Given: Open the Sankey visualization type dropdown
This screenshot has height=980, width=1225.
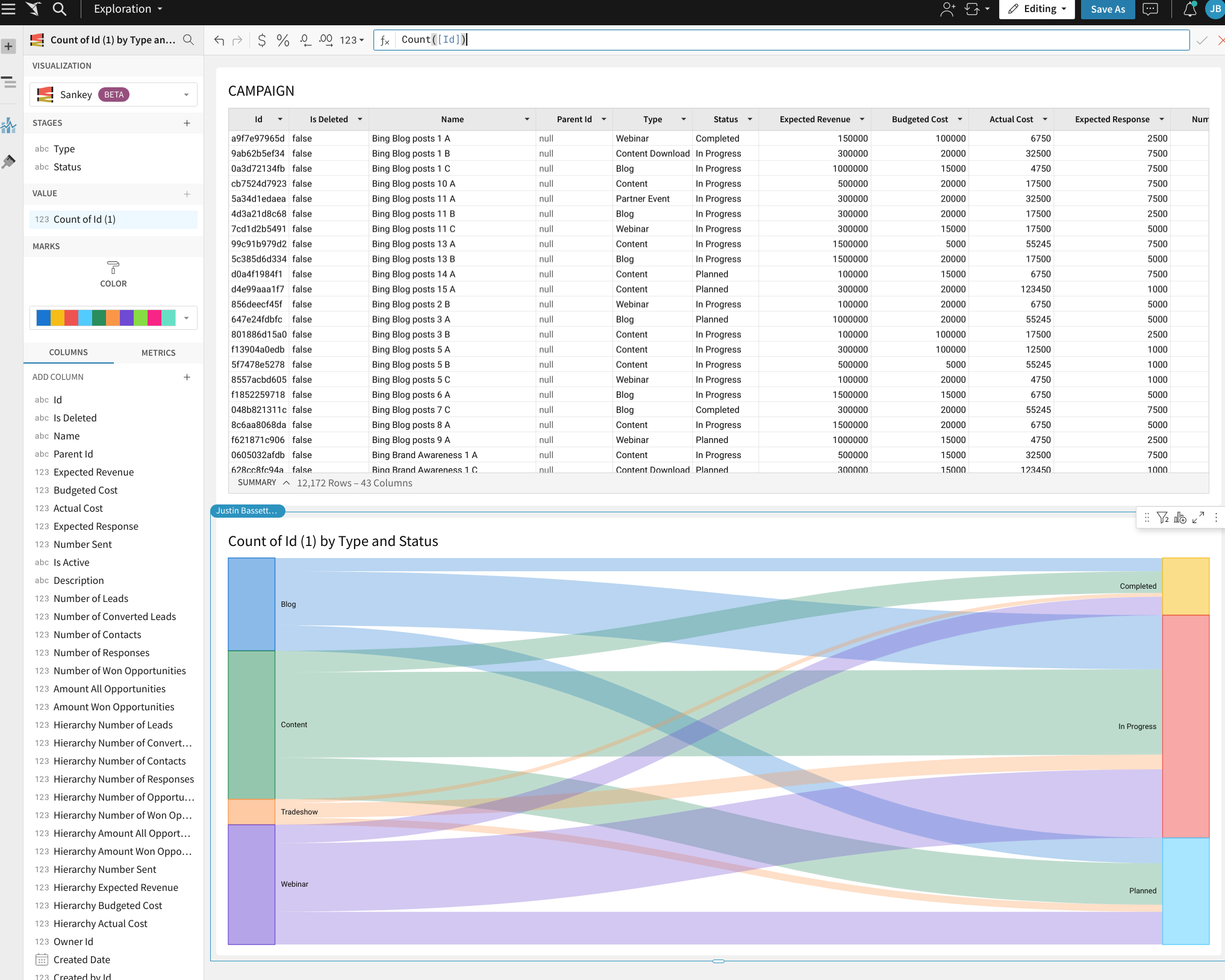Looking at the screenshot, I should [186, 95].
